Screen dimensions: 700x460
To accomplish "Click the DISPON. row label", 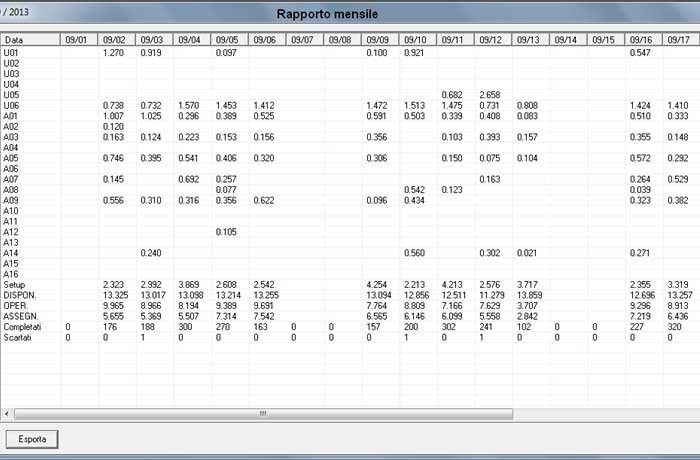I will 20,295.
